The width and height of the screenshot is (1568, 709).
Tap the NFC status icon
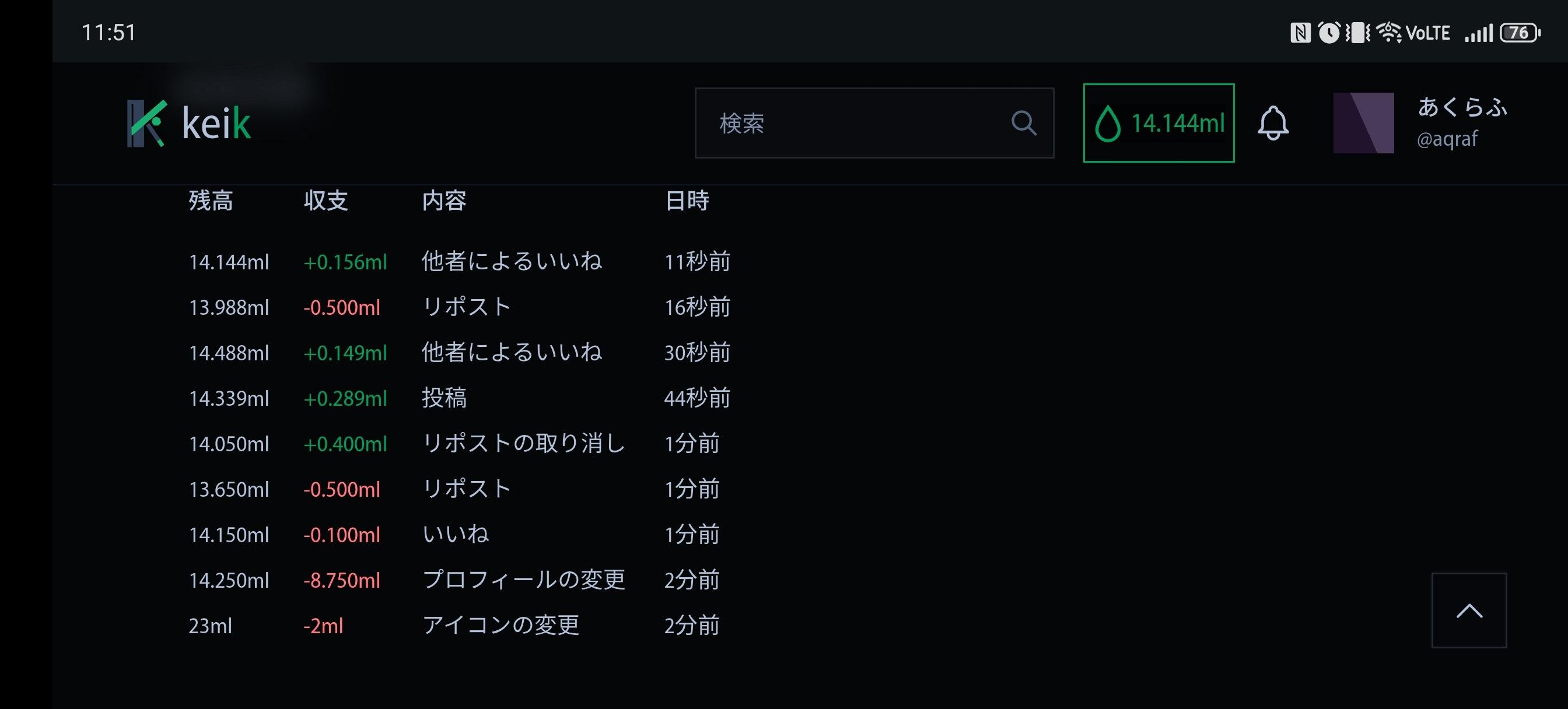coord(1300,33)
